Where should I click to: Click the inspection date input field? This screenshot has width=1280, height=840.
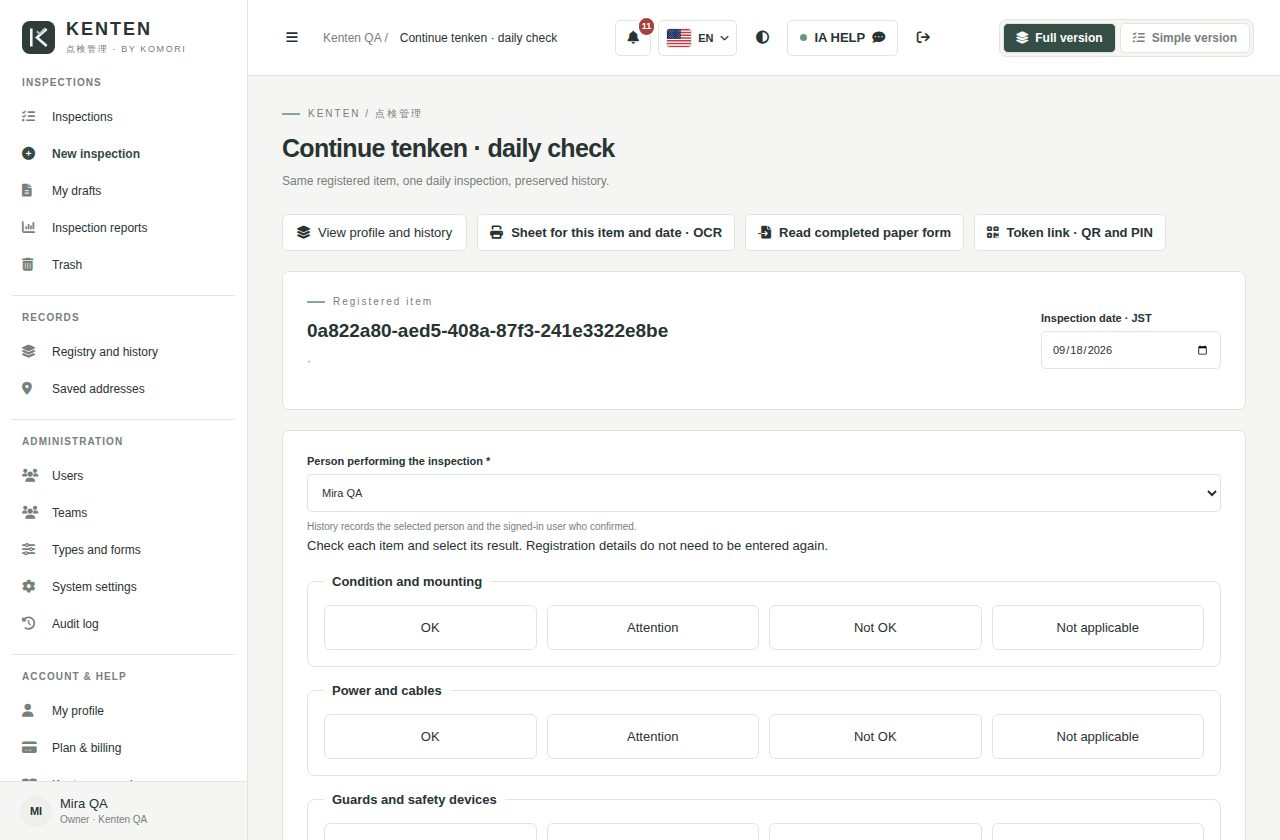1131,350
